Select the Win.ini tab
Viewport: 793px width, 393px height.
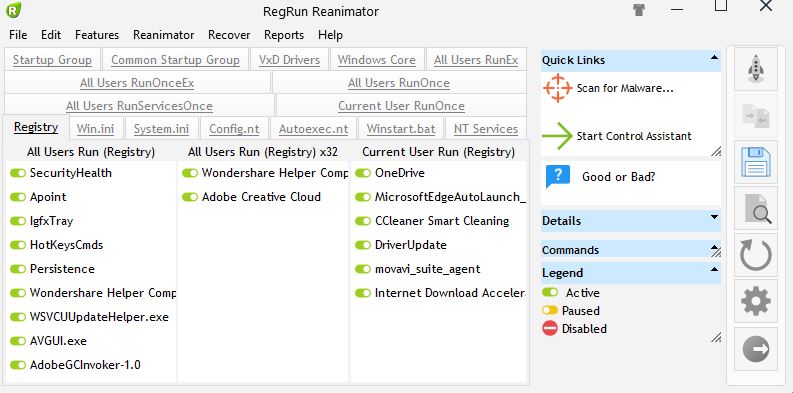pyautogui.click(x=95, y=128)
